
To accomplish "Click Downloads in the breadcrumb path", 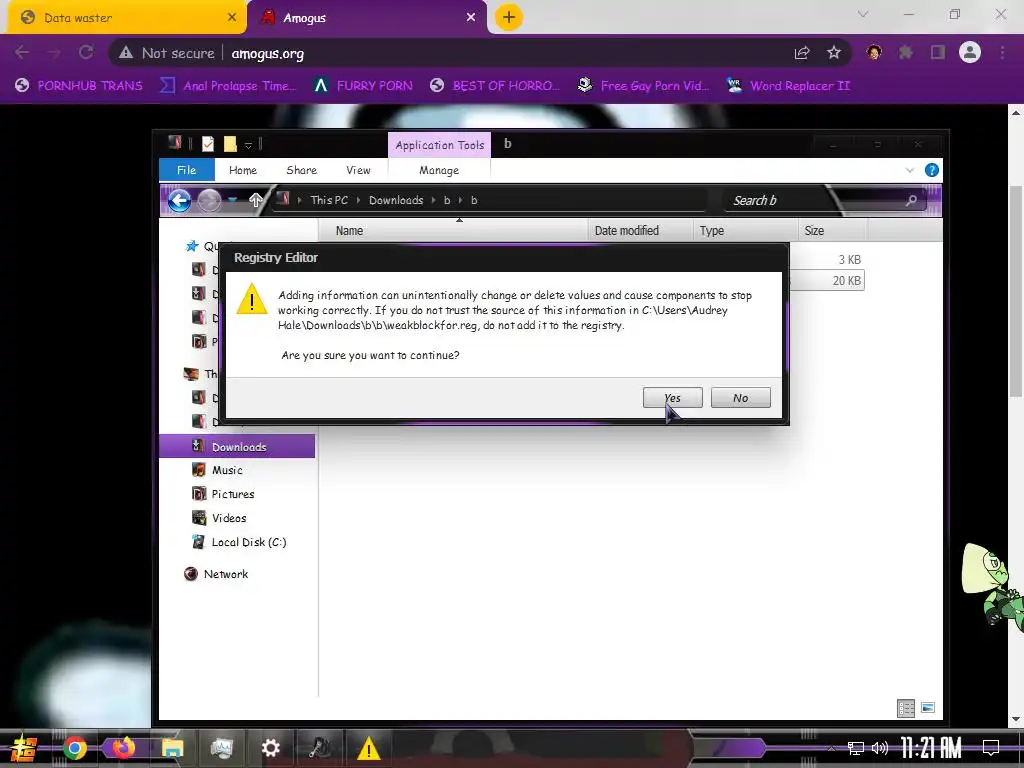I will [x=396, y=200].
